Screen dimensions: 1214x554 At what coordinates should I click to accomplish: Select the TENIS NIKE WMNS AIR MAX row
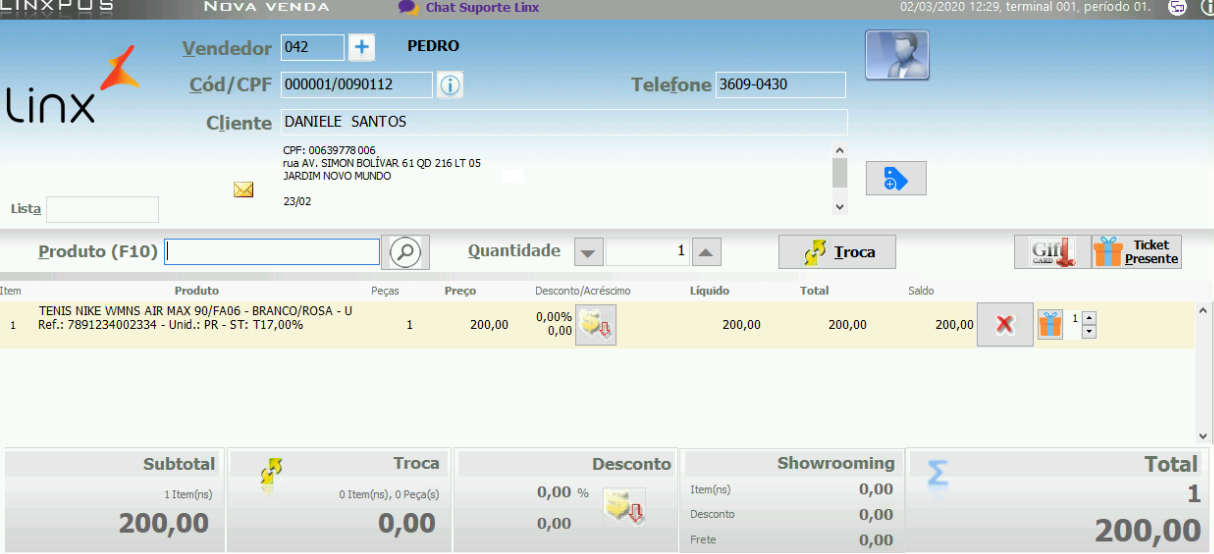click(x=597, y=325)
